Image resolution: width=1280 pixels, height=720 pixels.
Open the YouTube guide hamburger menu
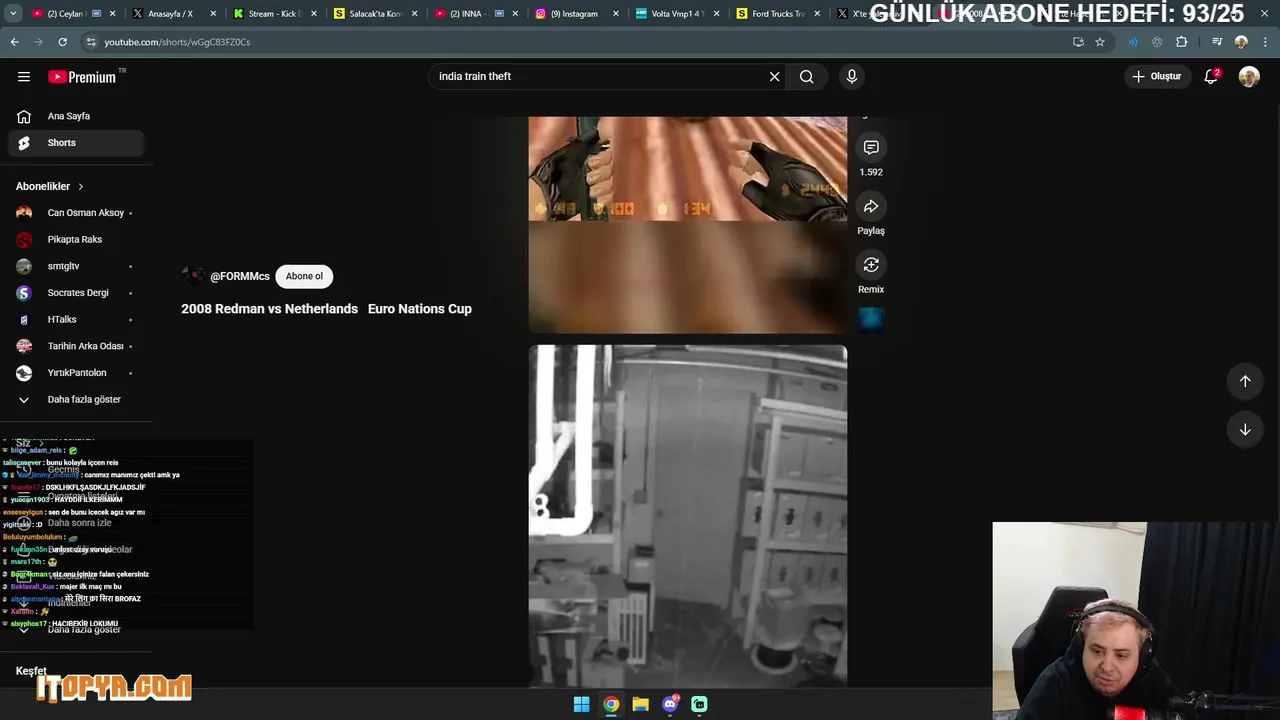click(x=24, y=76)
